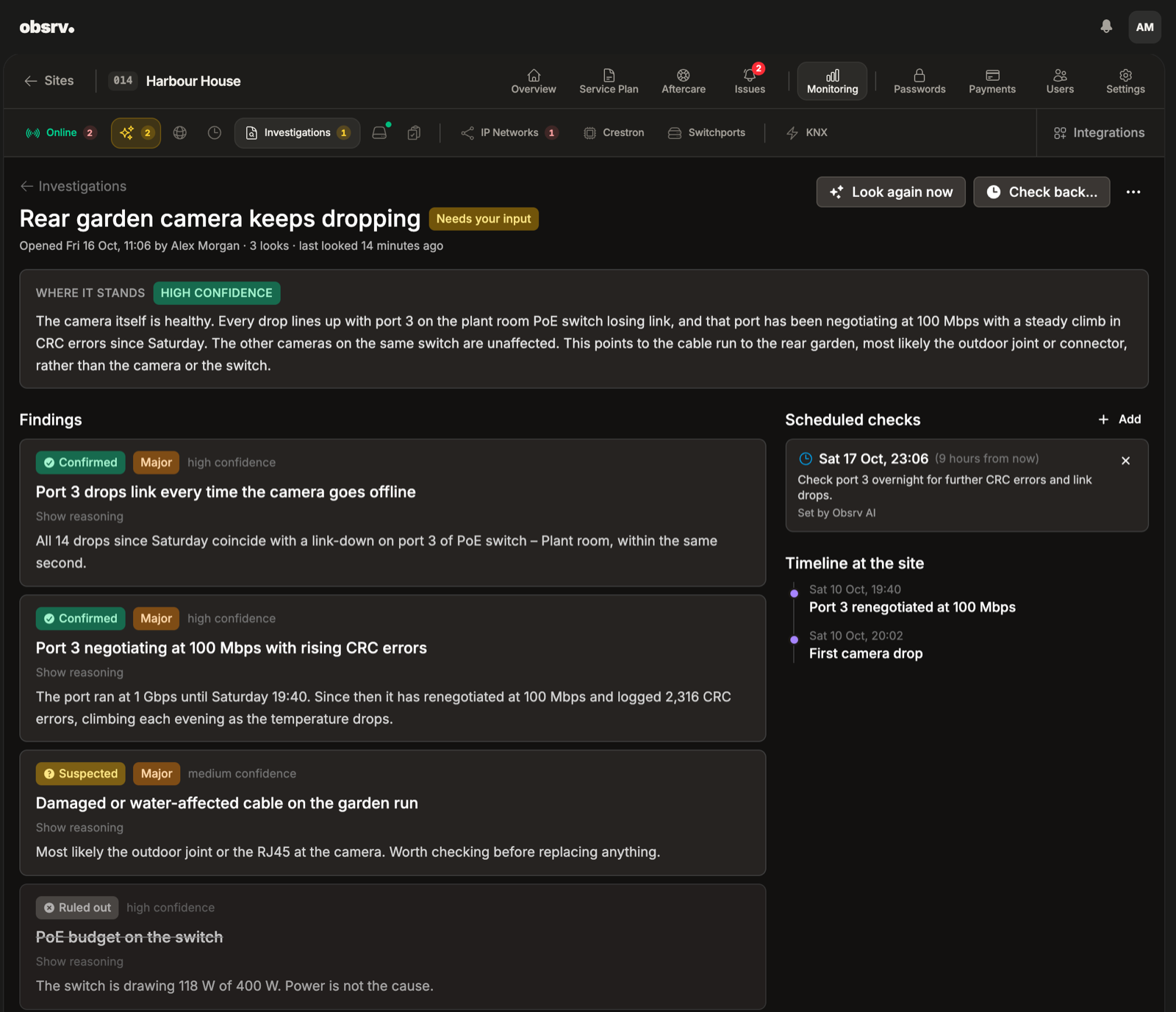Click the device icon with green dot

point(381,132)
